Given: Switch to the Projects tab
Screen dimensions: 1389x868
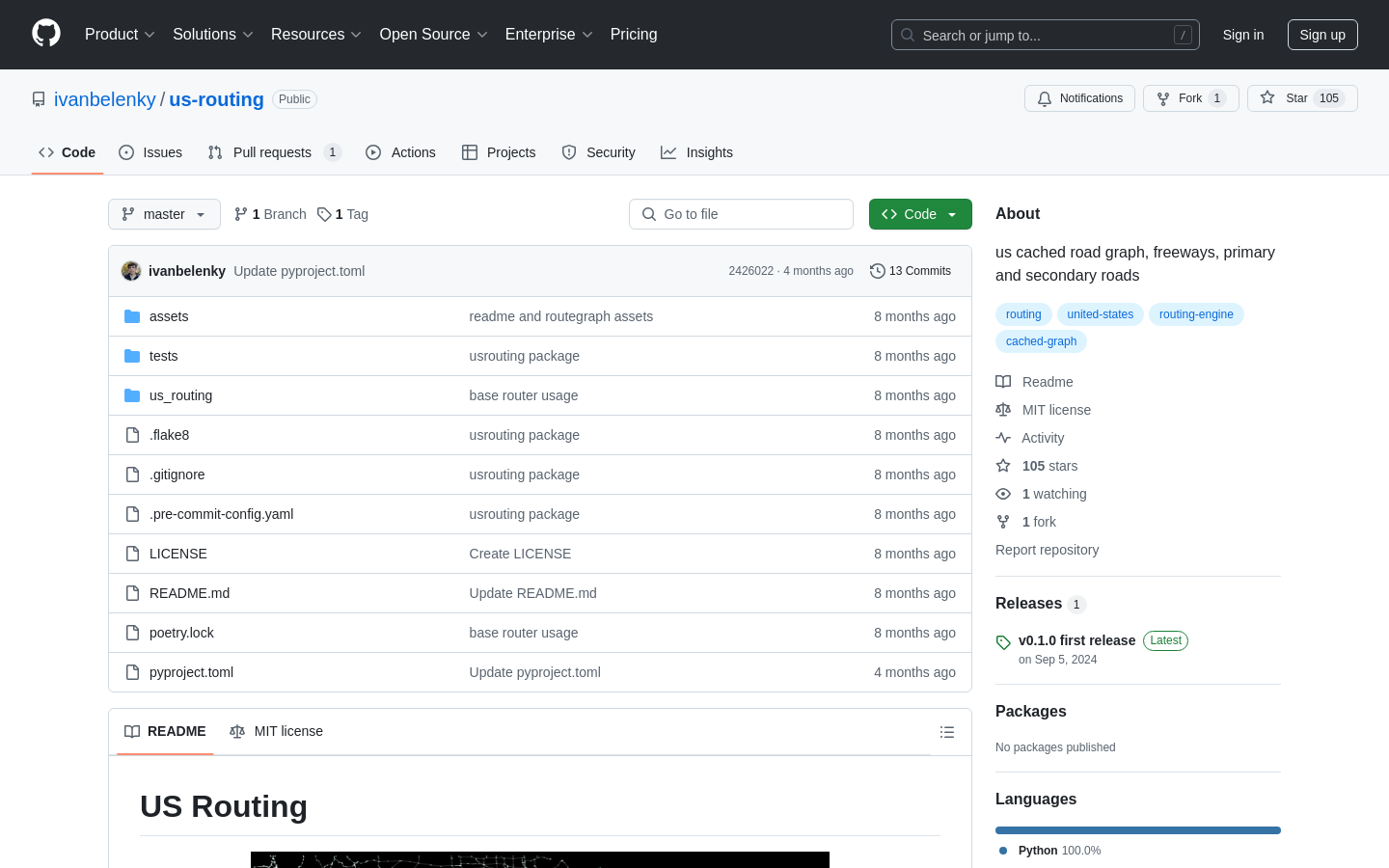Looking at the screenshot, I should click(499, 152).
